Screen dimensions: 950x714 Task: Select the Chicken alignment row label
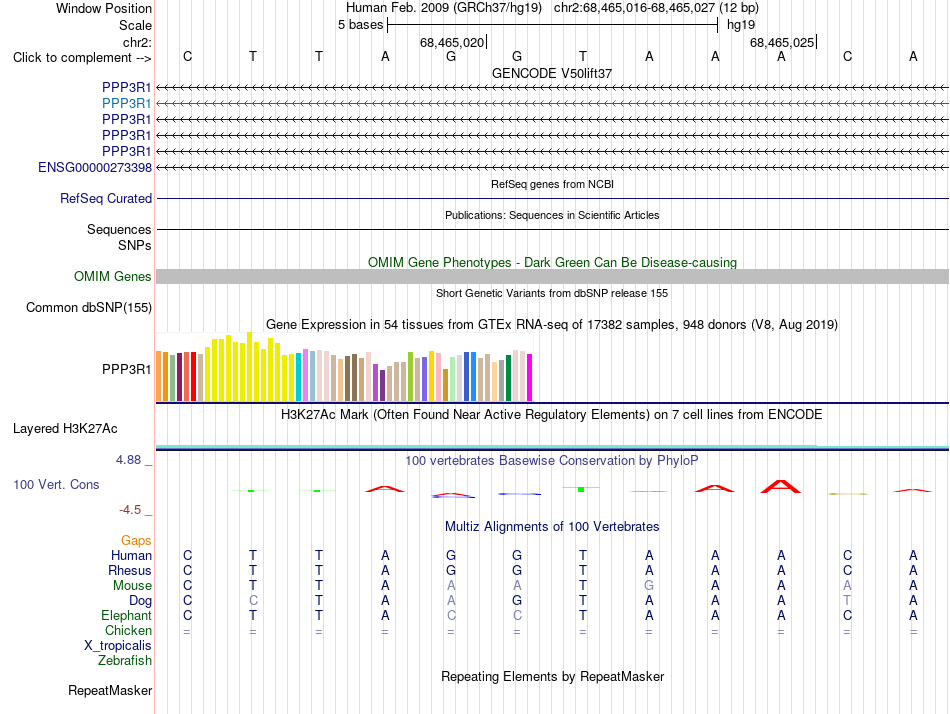128,630
